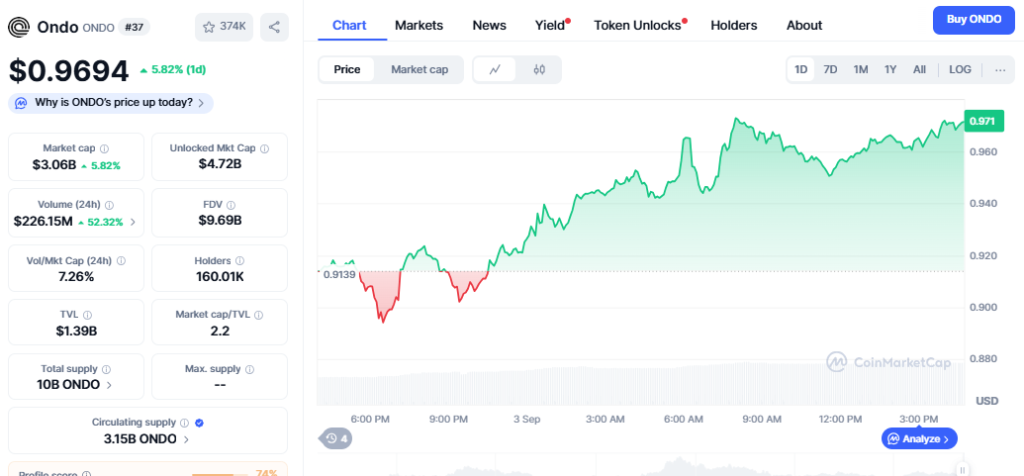The height and width of the screenshot is (476, 1024).
Task: Set chart range to All
Action: (920, 69)
